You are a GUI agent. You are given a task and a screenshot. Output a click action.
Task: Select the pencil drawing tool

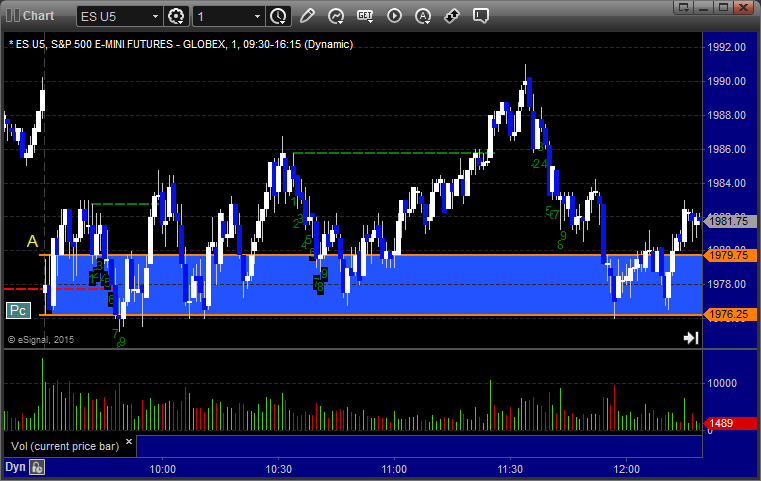coord(307,16)
